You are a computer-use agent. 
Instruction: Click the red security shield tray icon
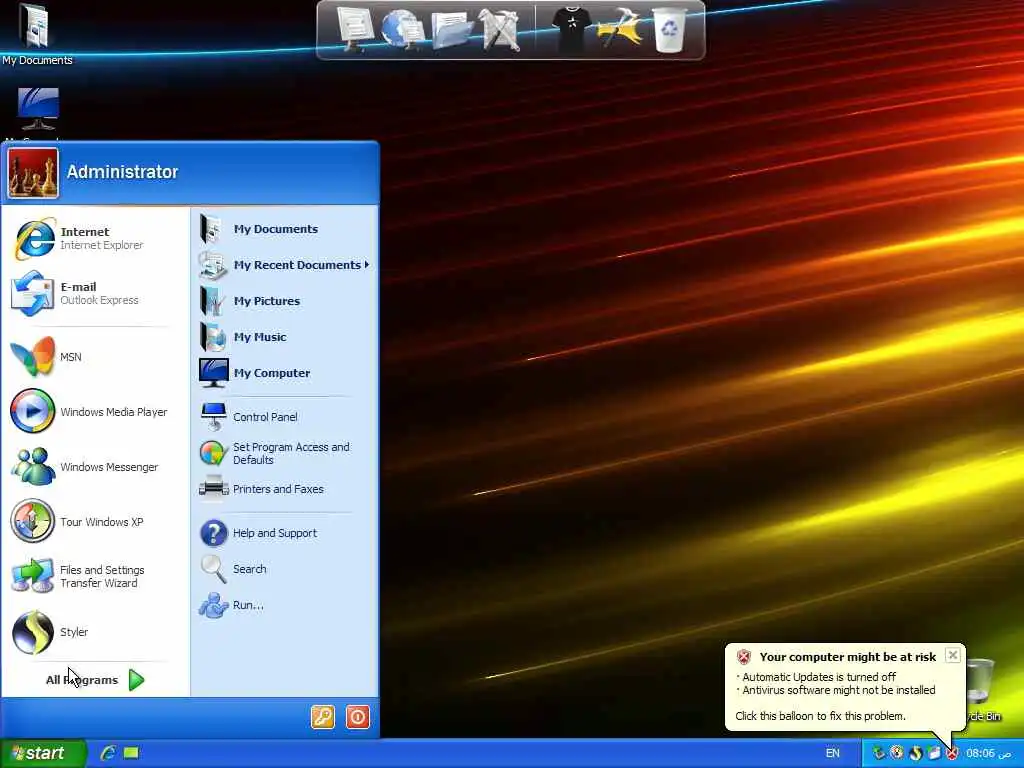click(x=952, y=753)
